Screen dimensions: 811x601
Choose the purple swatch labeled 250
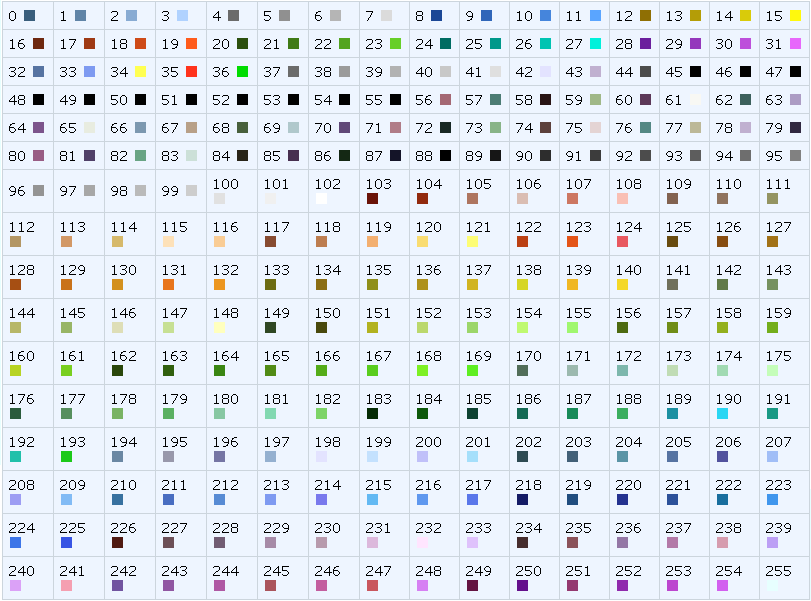point(522,586)
